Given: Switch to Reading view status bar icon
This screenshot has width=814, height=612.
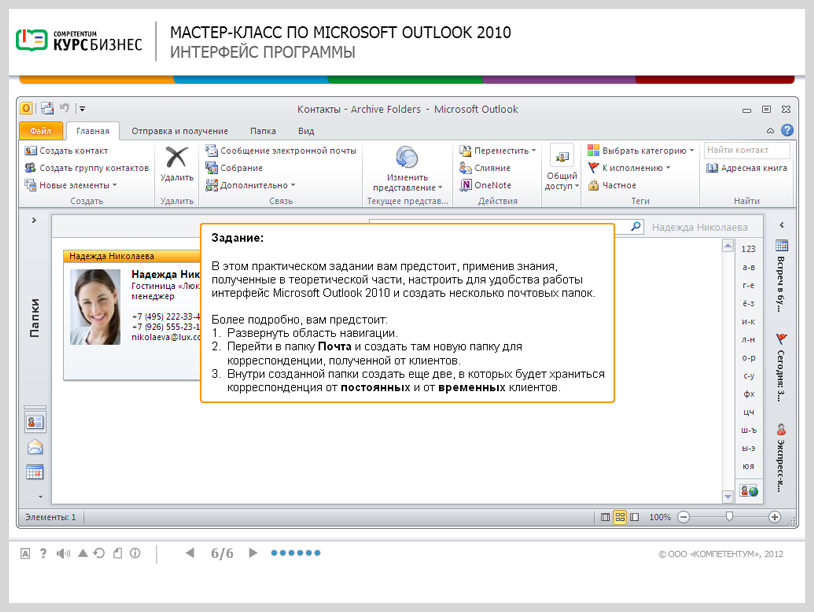Looking at the screenshot, I should (634, 517).
